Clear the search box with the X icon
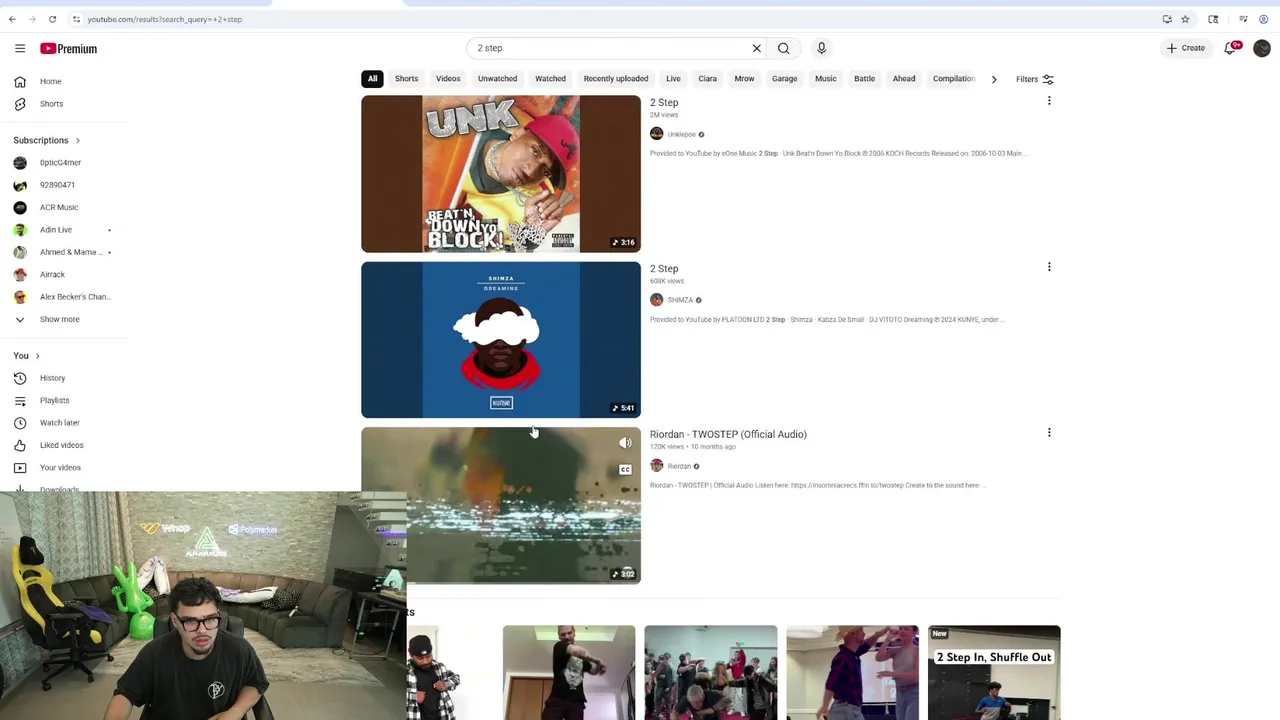Image resolution: width=1280 pixels, height=720 pixels. tap(757, 48)
